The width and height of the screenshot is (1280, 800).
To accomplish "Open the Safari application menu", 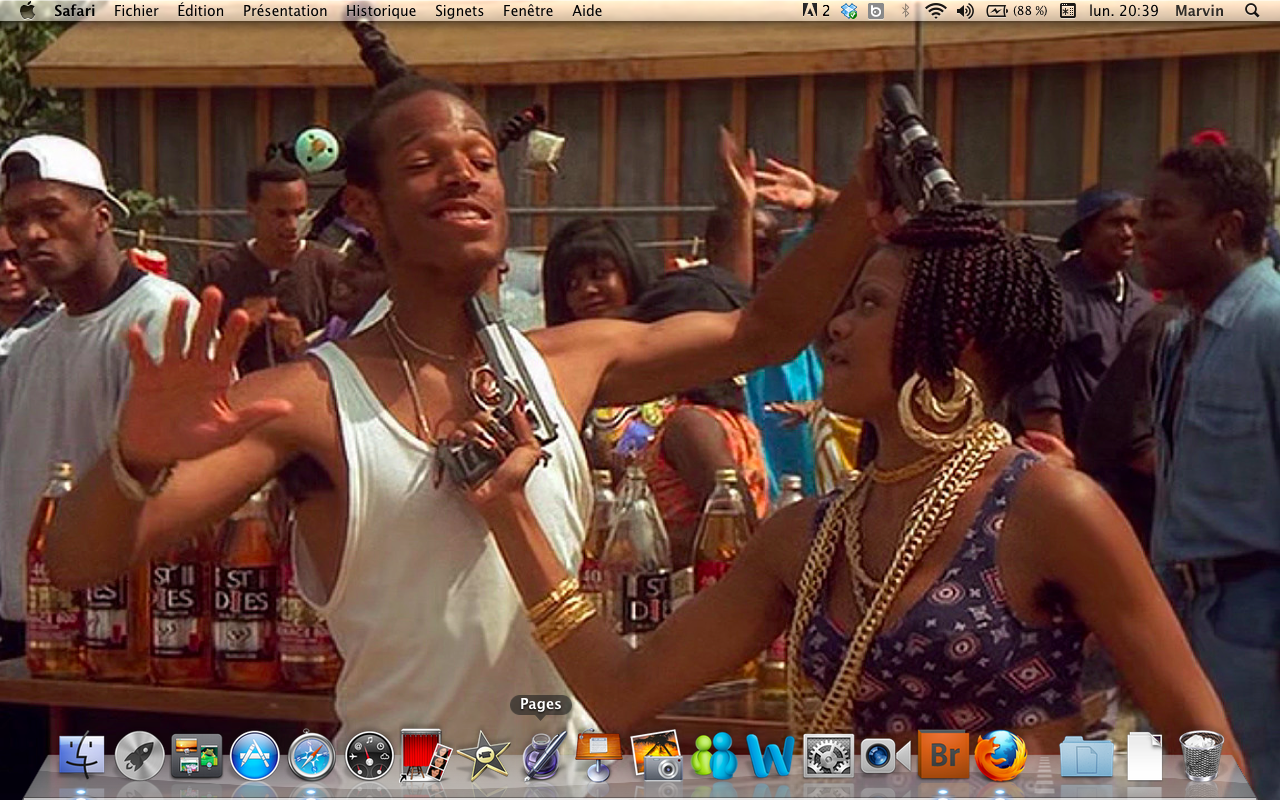I will 75,11.
